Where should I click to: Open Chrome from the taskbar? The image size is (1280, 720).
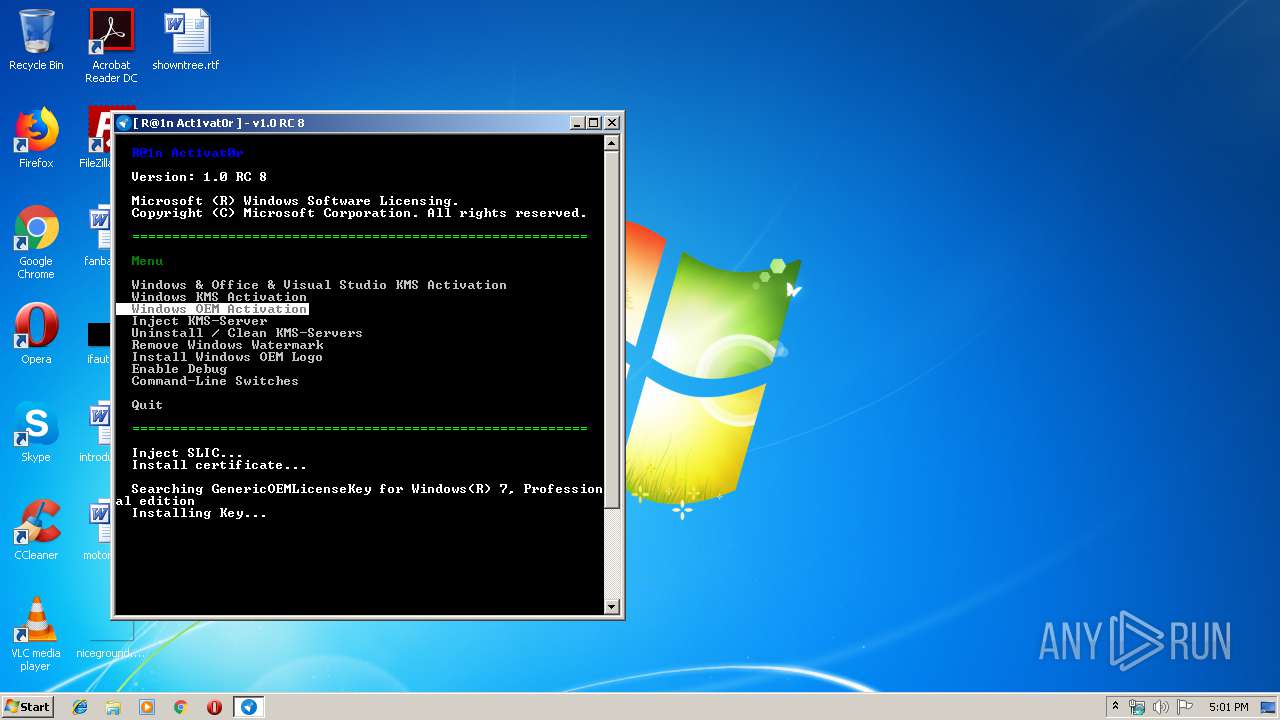(x=180, y=707)
